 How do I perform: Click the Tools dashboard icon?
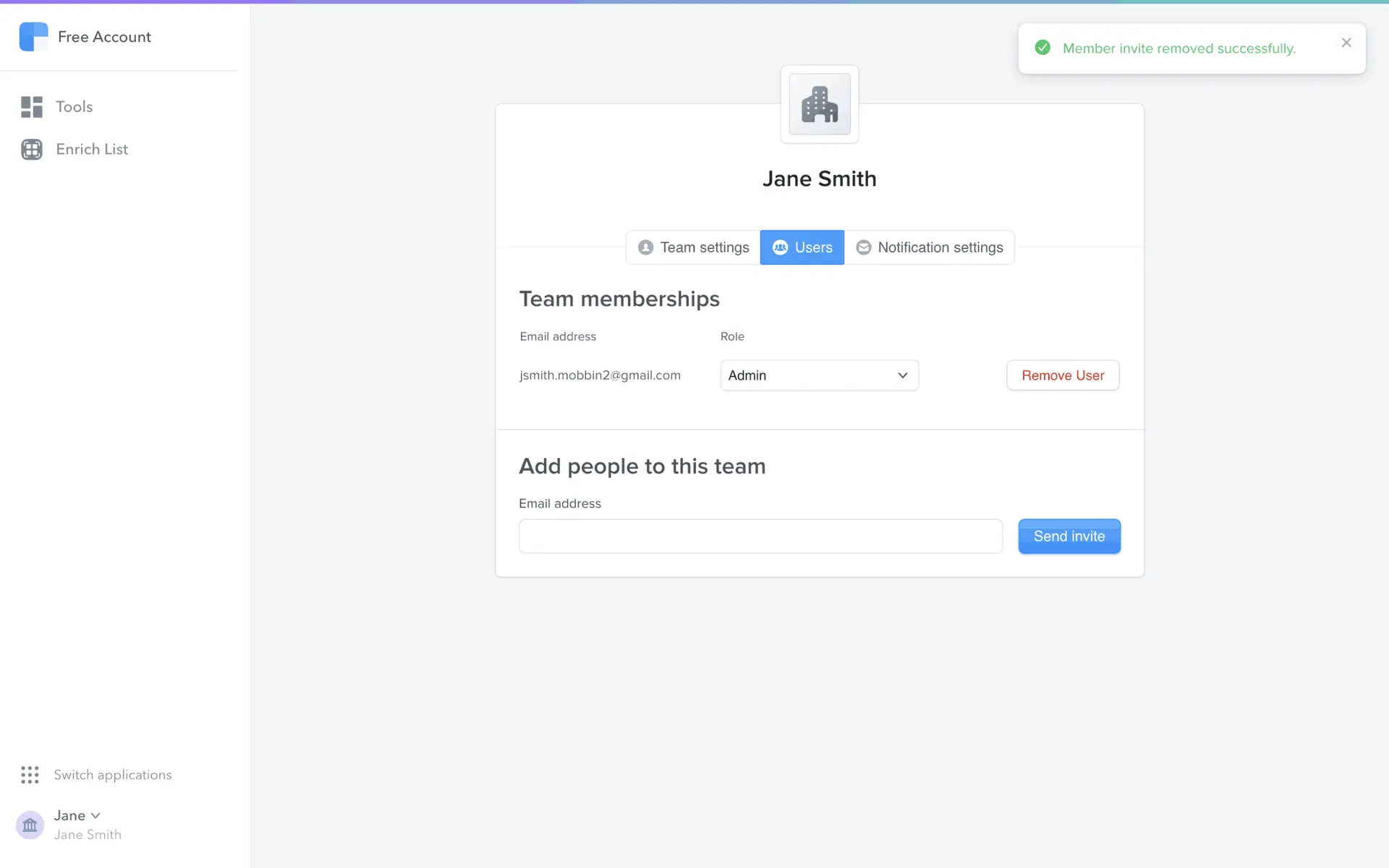point(32,107)
